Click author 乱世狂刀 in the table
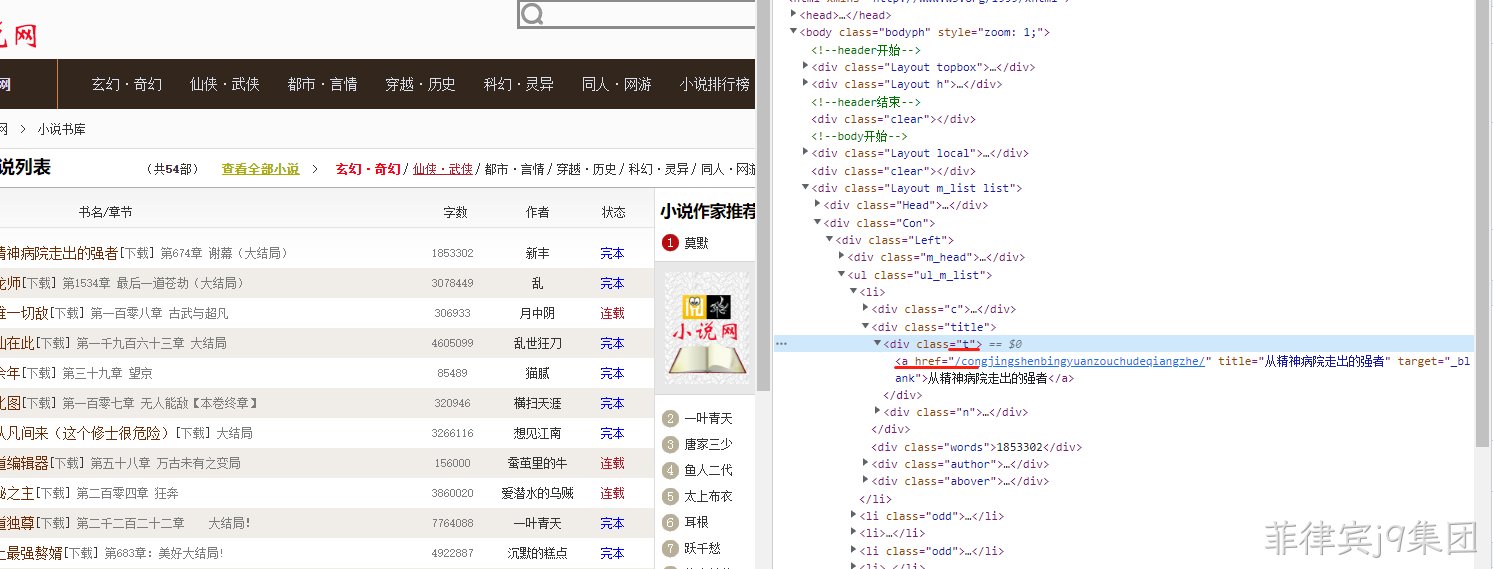Image resolution: width=1493 pixels, height=569 pixels. point(537,343)
